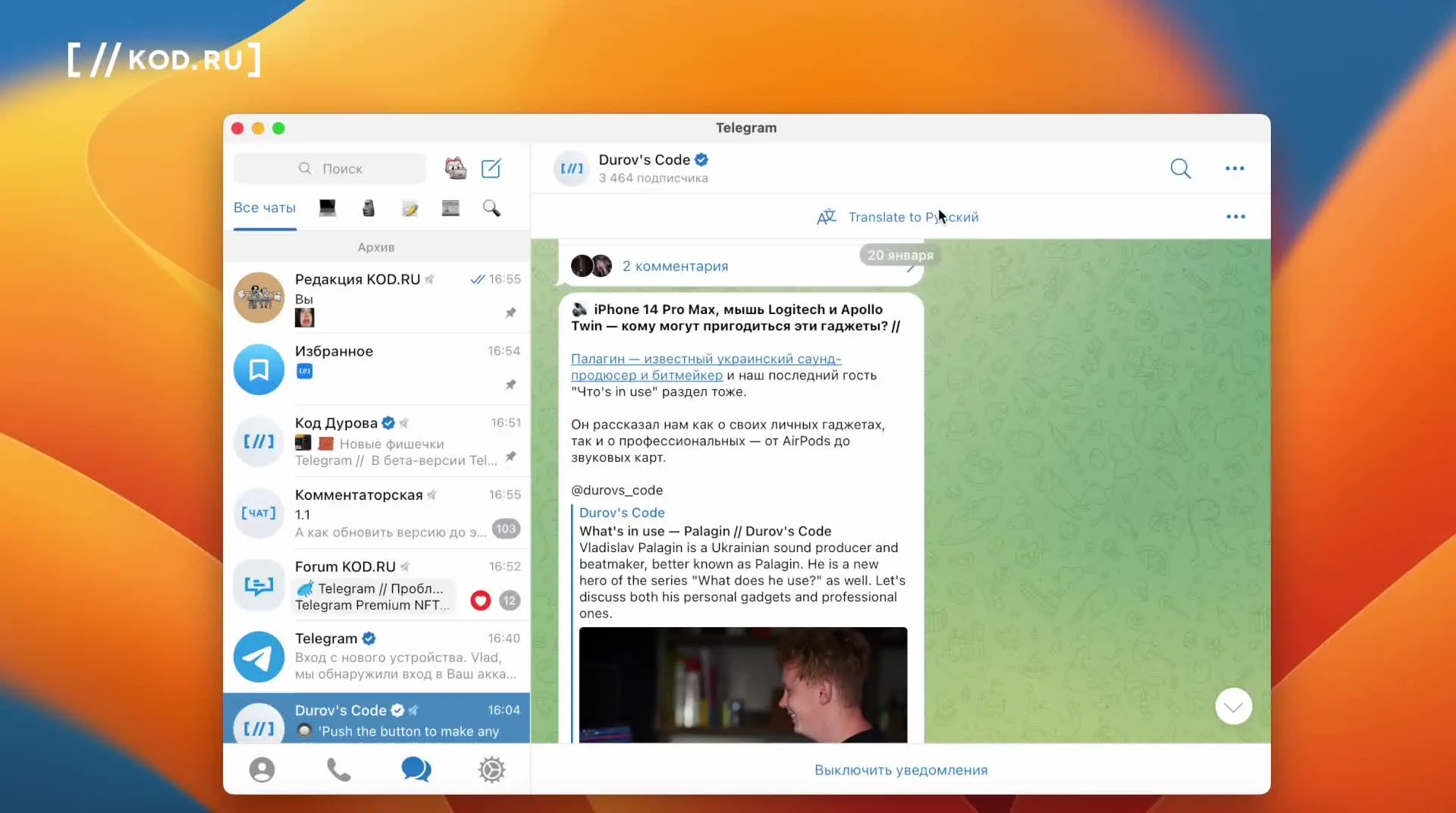The height and width of the screenshot is (813, 1456).
Task: Open the Избранное saved messages chat
Action: (x=377, y=369)
